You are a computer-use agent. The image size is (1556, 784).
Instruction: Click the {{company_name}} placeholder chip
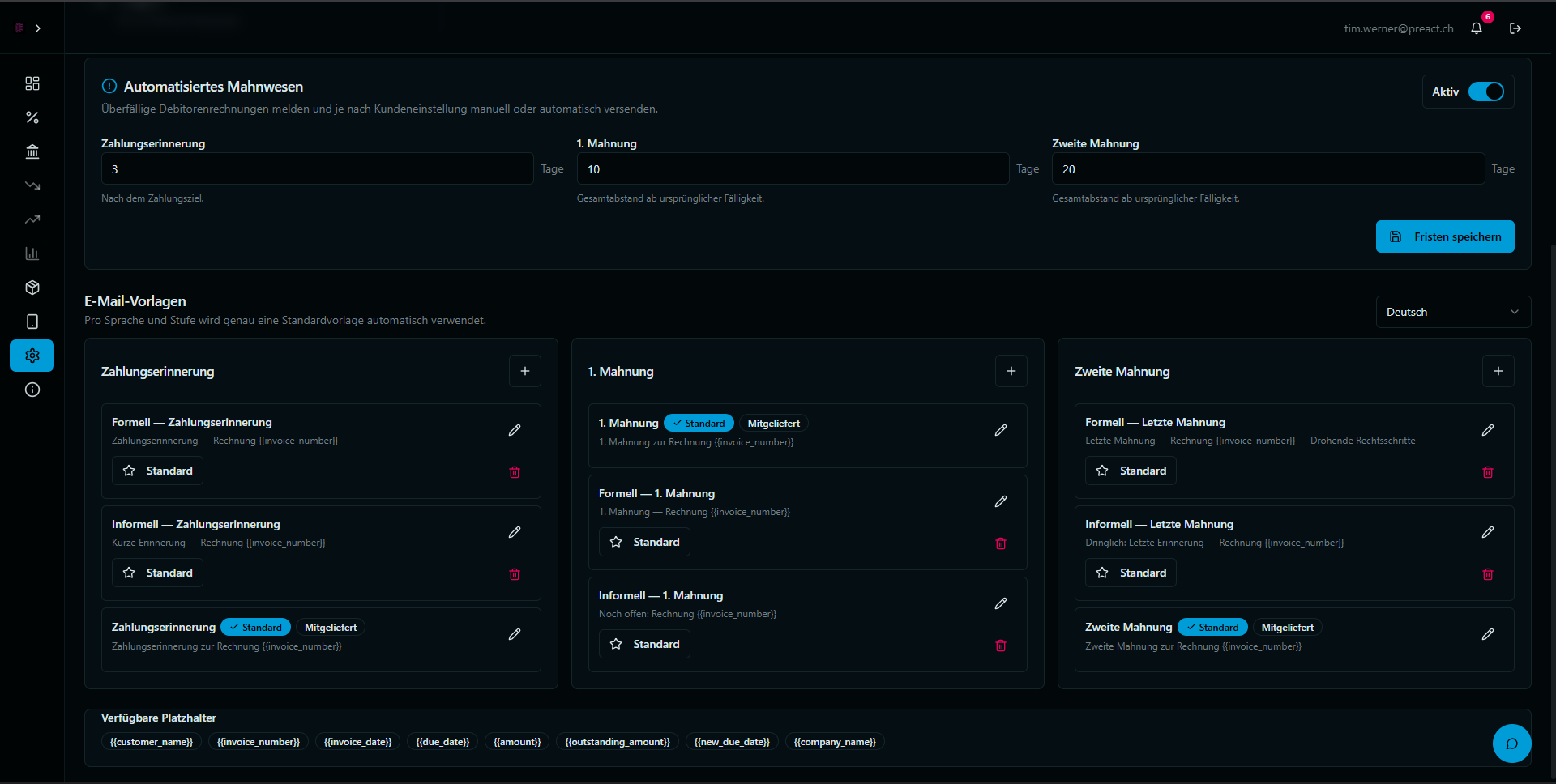pyautogui.click(x=835, y=742)
